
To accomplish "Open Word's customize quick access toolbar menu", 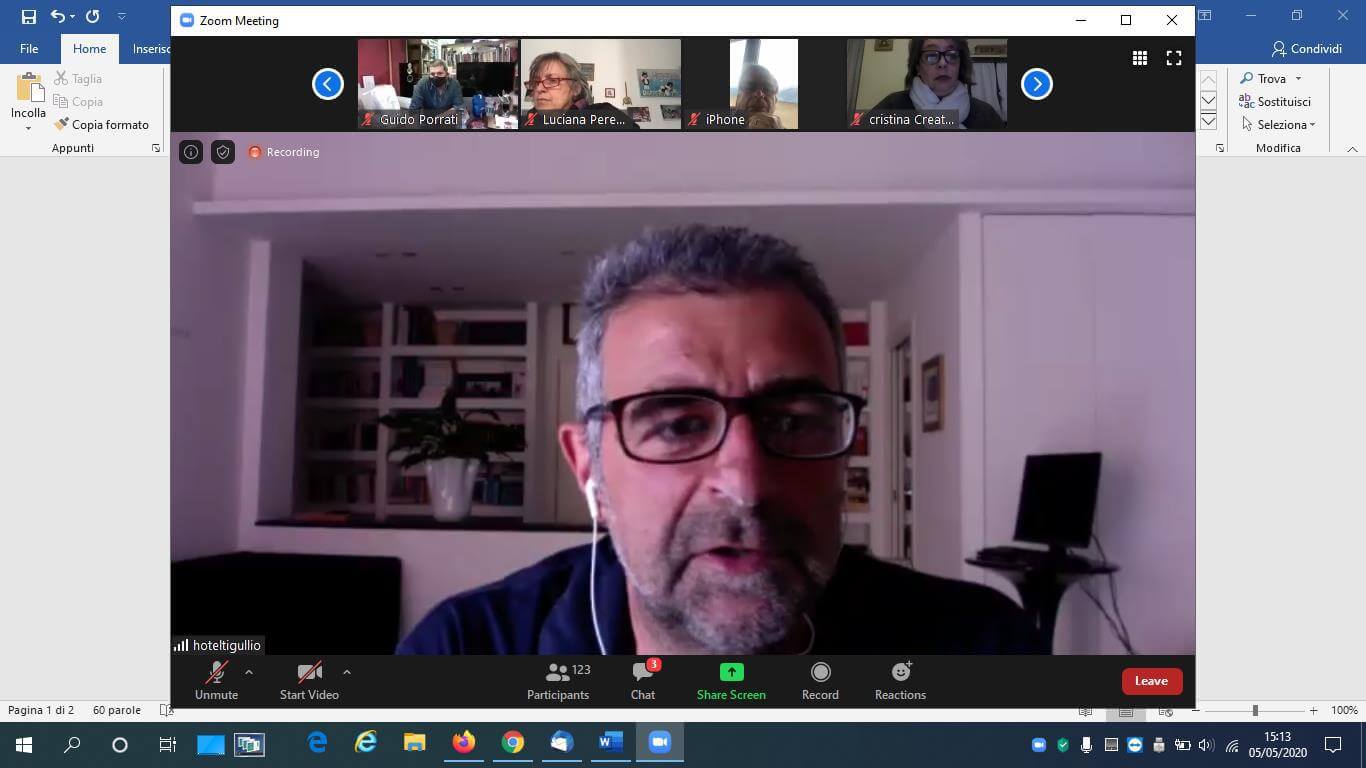I will pyautogui.click(x=122, y=17).
